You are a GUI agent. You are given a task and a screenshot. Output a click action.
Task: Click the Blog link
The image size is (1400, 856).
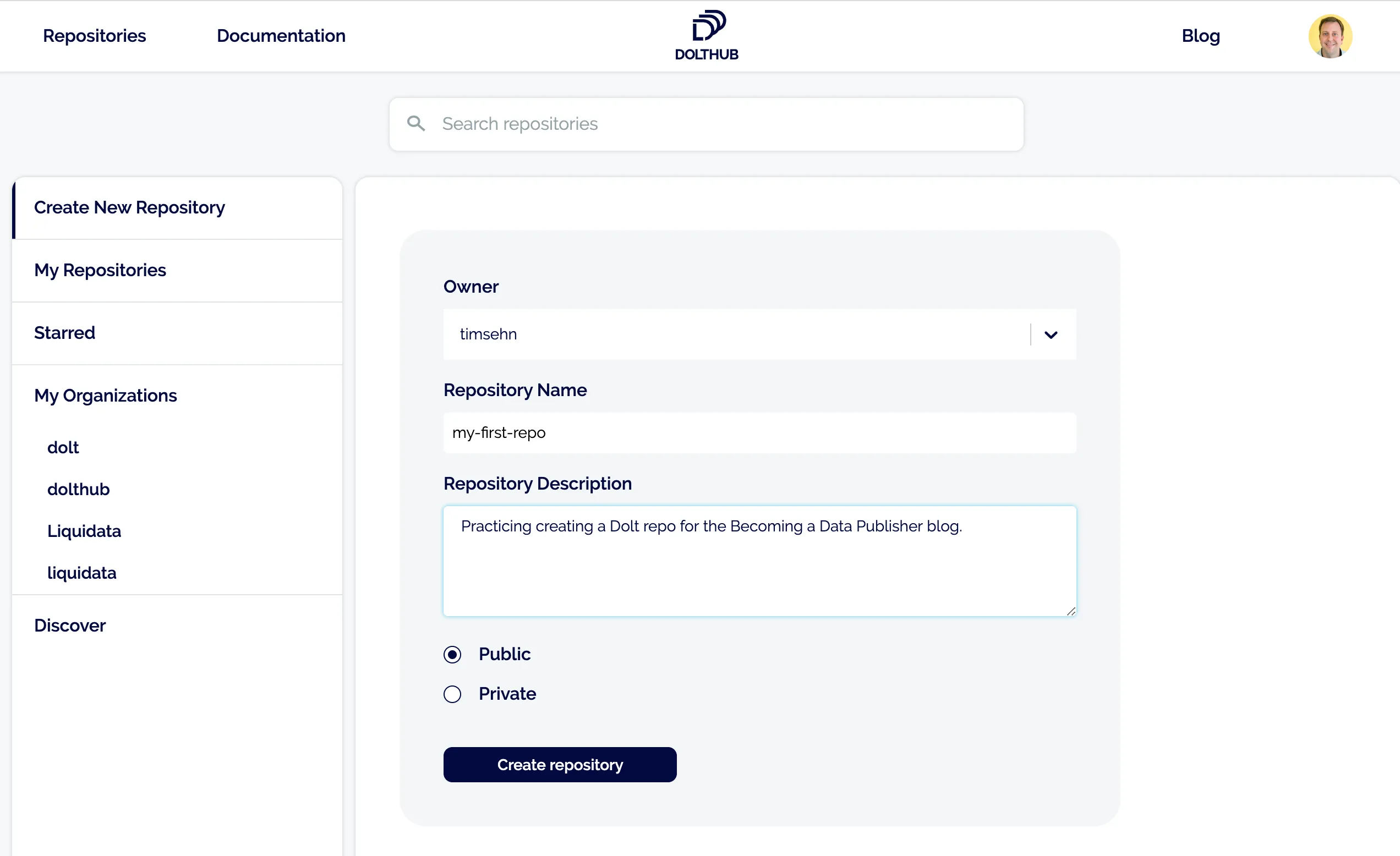1201,36
